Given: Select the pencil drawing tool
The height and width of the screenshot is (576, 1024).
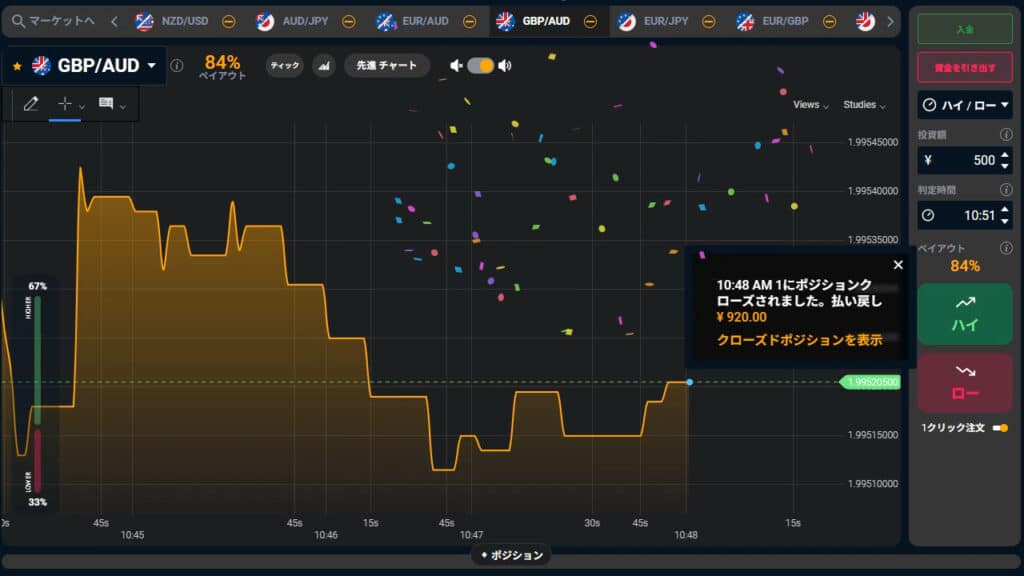Looking at the screenshot, I should (32, 103).
